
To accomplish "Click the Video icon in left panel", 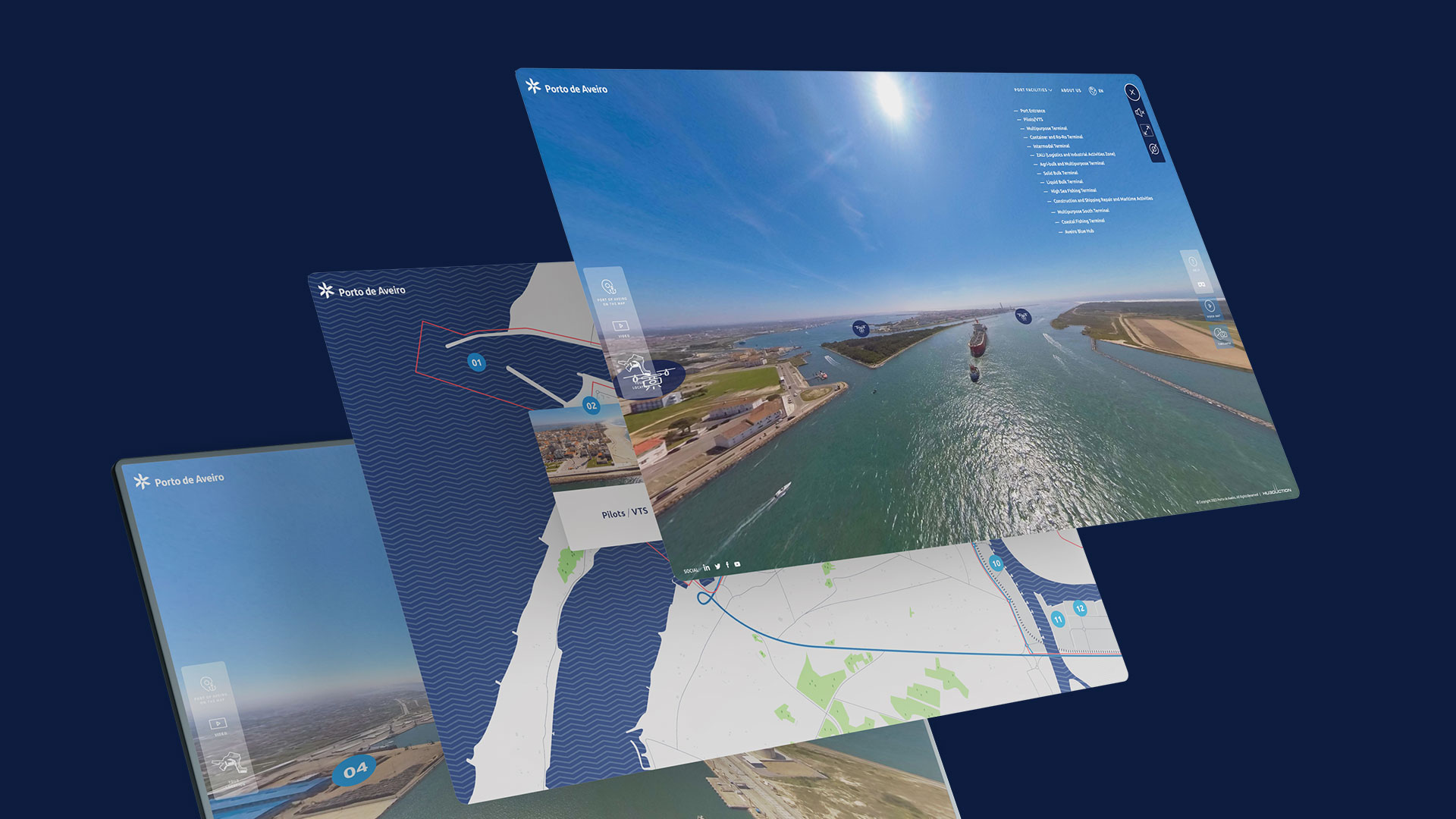I will click(x=621, y=326).
